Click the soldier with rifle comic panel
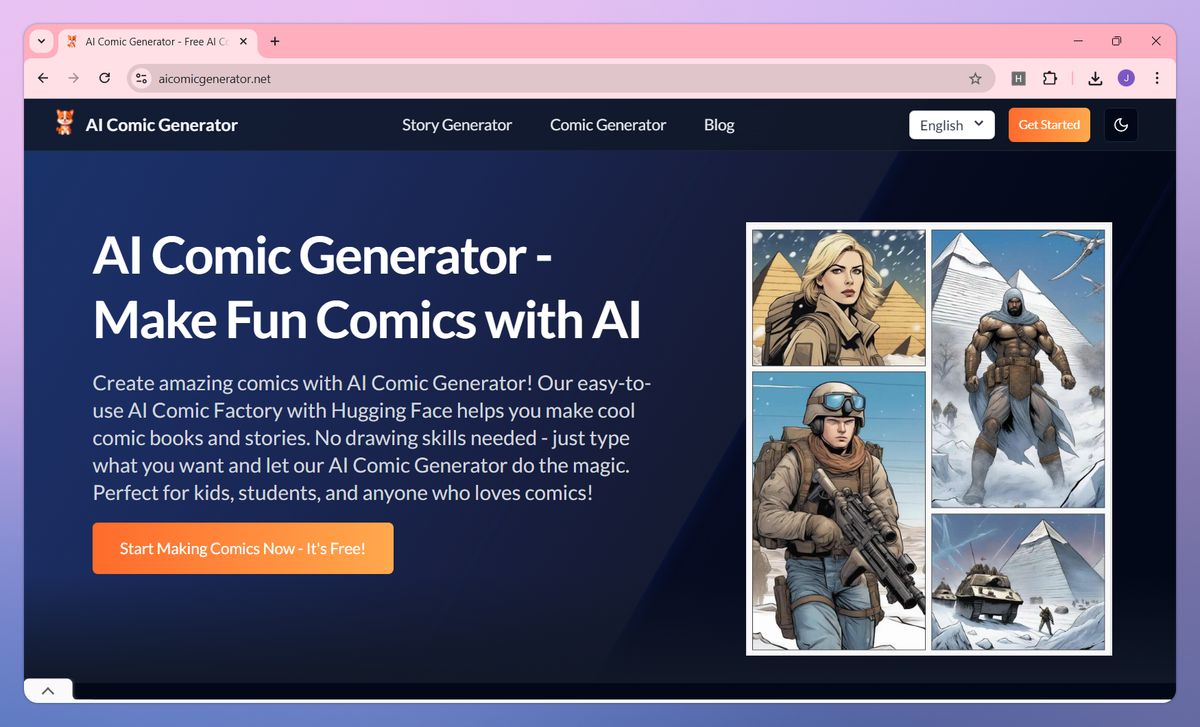 click(838, 512)
